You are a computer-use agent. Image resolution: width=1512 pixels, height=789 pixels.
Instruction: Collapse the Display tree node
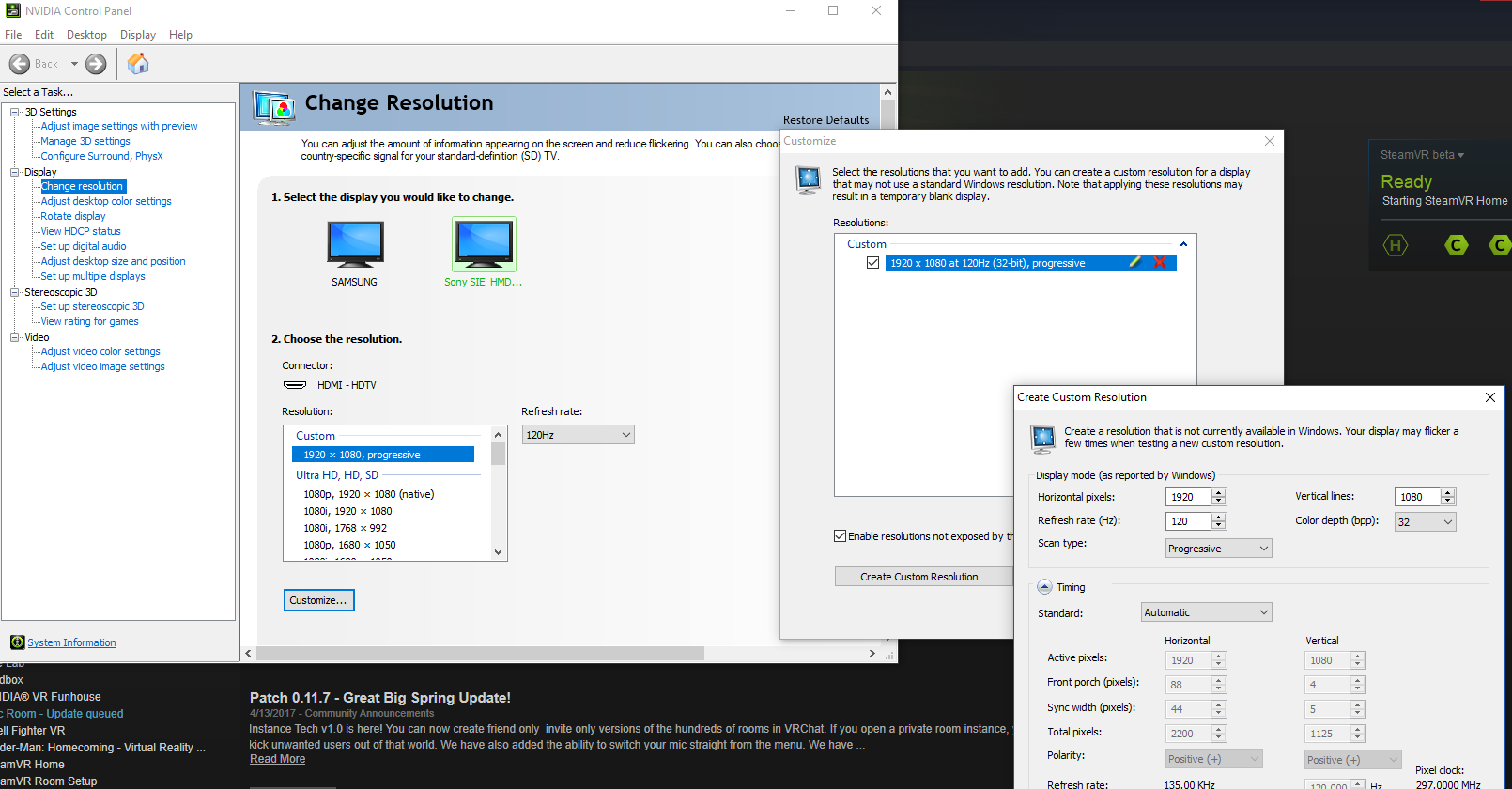tap(15, 172)
